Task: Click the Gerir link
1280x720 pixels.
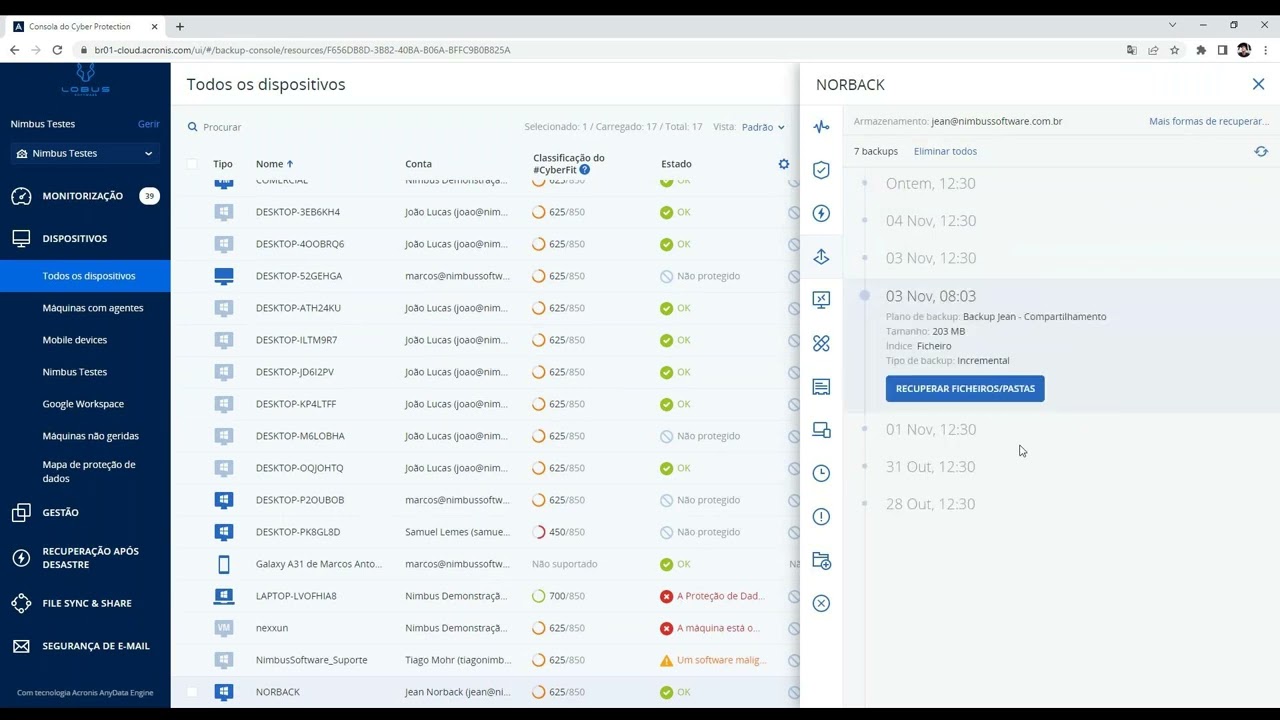Action: coord(148,124)
